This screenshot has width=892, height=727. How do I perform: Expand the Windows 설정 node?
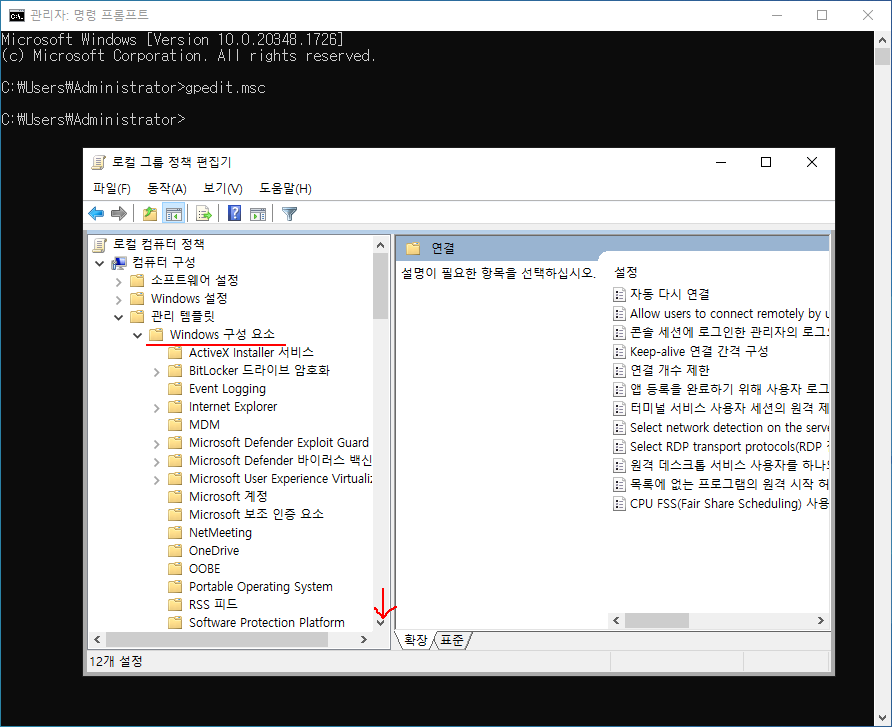(x=118, y=299)
